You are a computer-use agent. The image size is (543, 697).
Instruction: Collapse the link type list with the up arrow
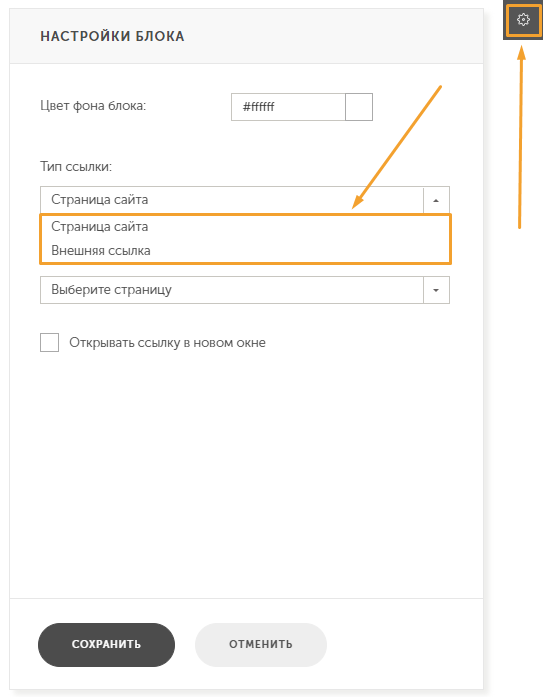pos(436,200)
